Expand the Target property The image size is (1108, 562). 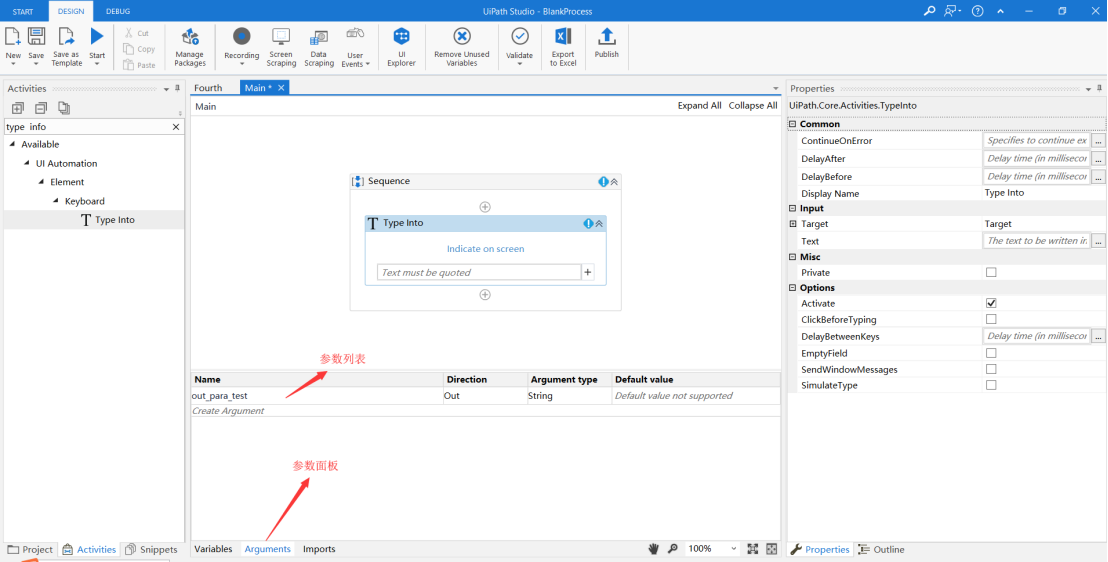click(792, 224)
